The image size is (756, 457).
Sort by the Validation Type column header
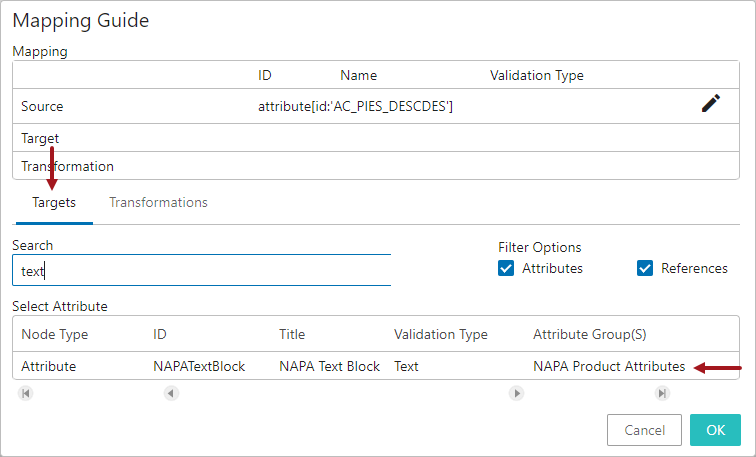pos(441,335)
